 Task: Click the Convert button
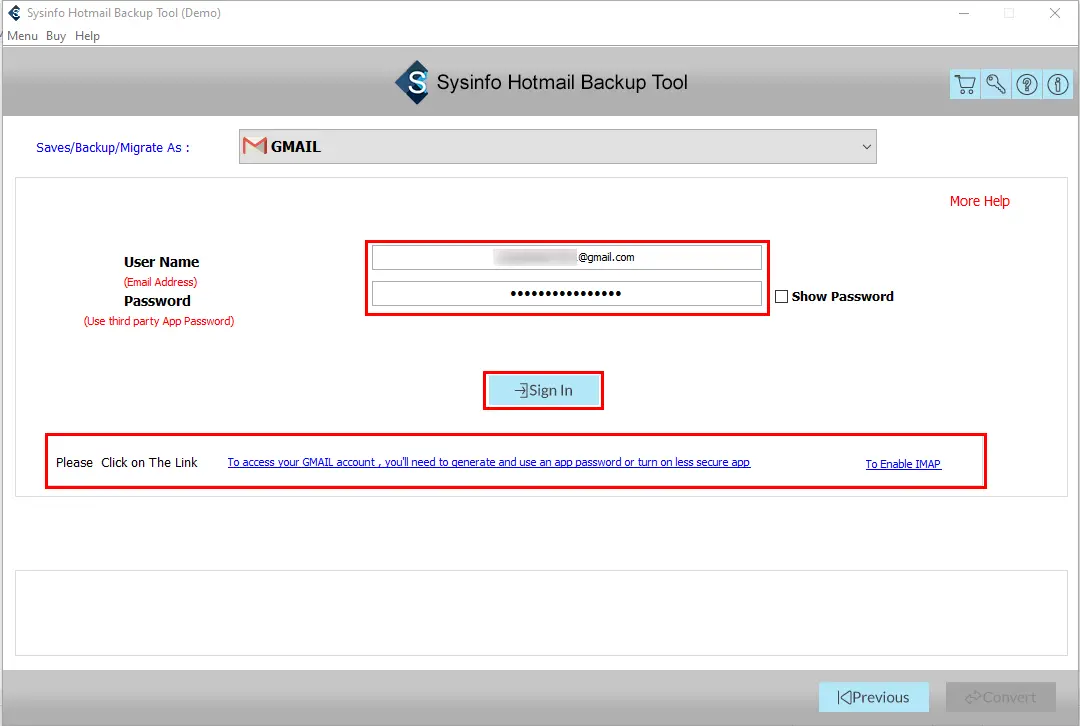(1001, 697)
